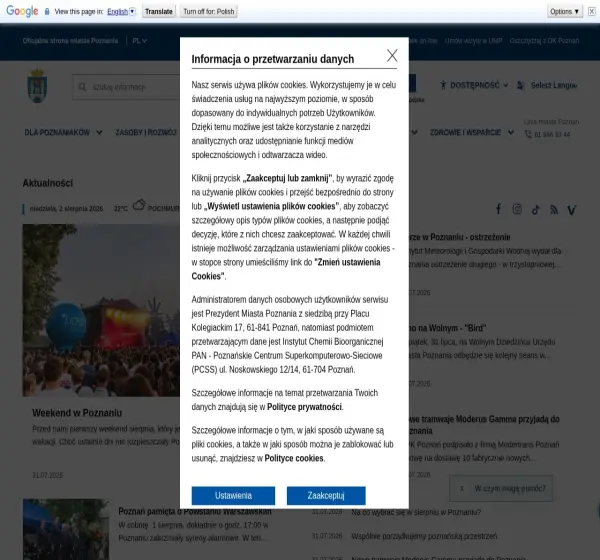Open the Weekend w Poznaniu festival image

pyautogui.click(x=101, y=310)
